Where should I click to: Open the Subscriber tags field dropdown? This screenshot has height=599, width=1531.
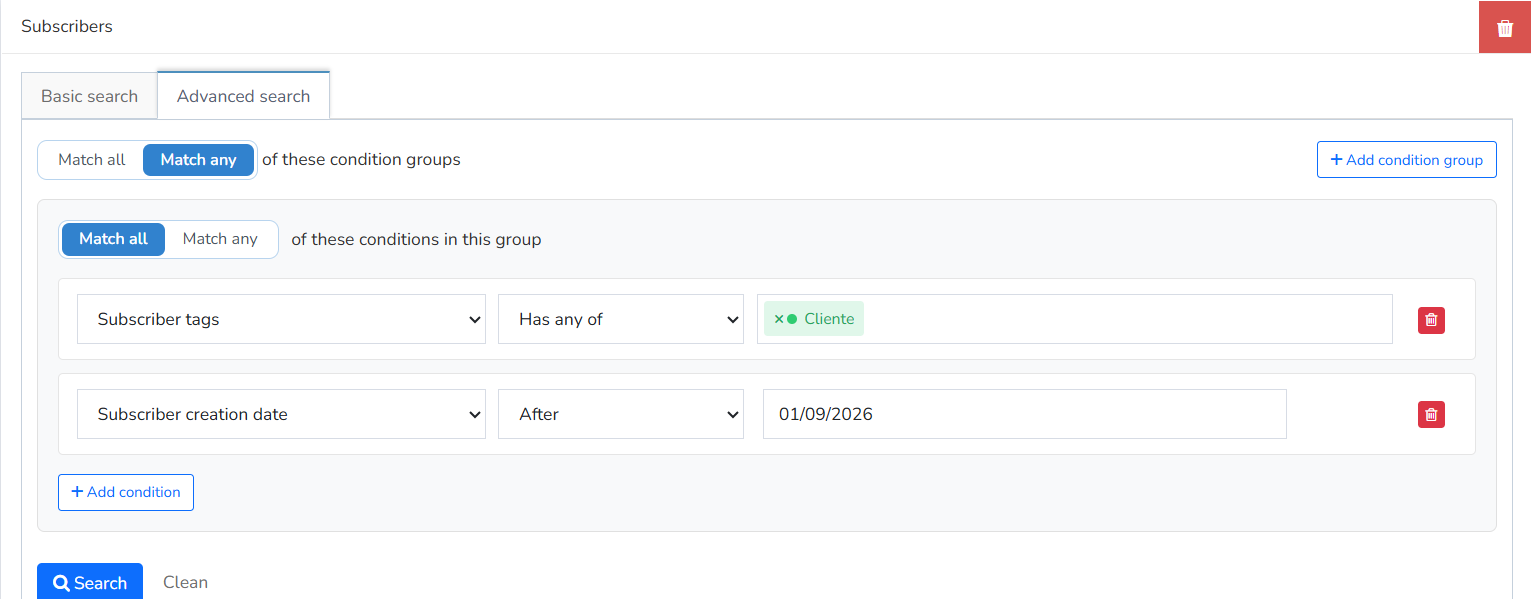[x=281, y=319]
